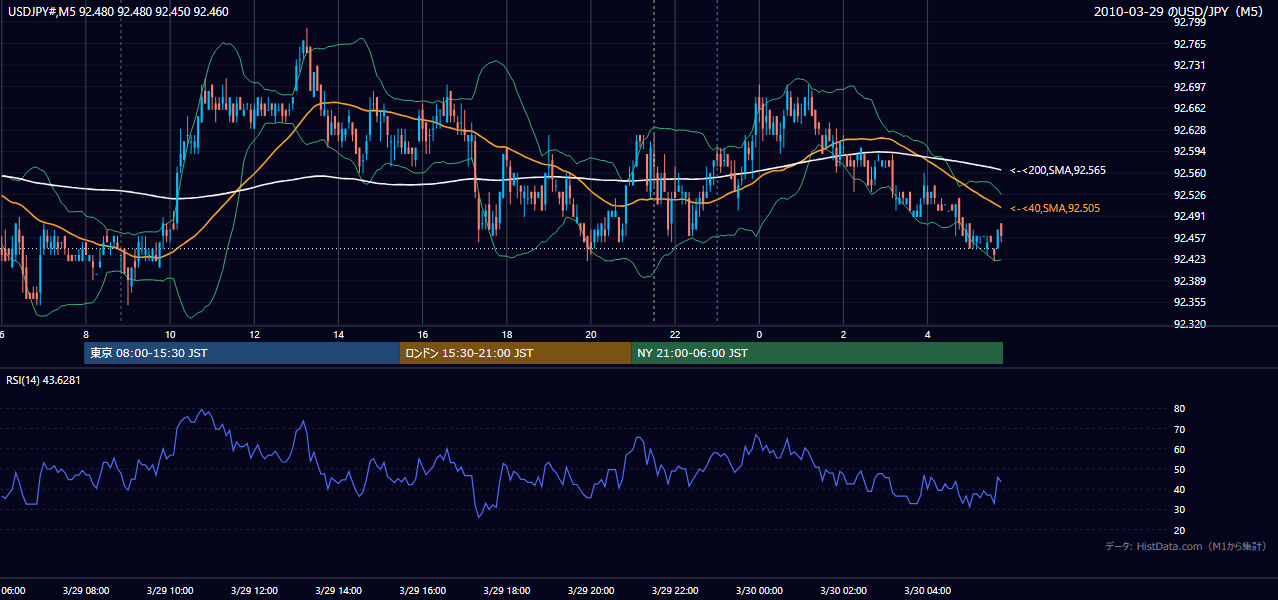Click the NY 21:00-06:00 JST session bar
1278x600 pixels.
tap(817, 353)
